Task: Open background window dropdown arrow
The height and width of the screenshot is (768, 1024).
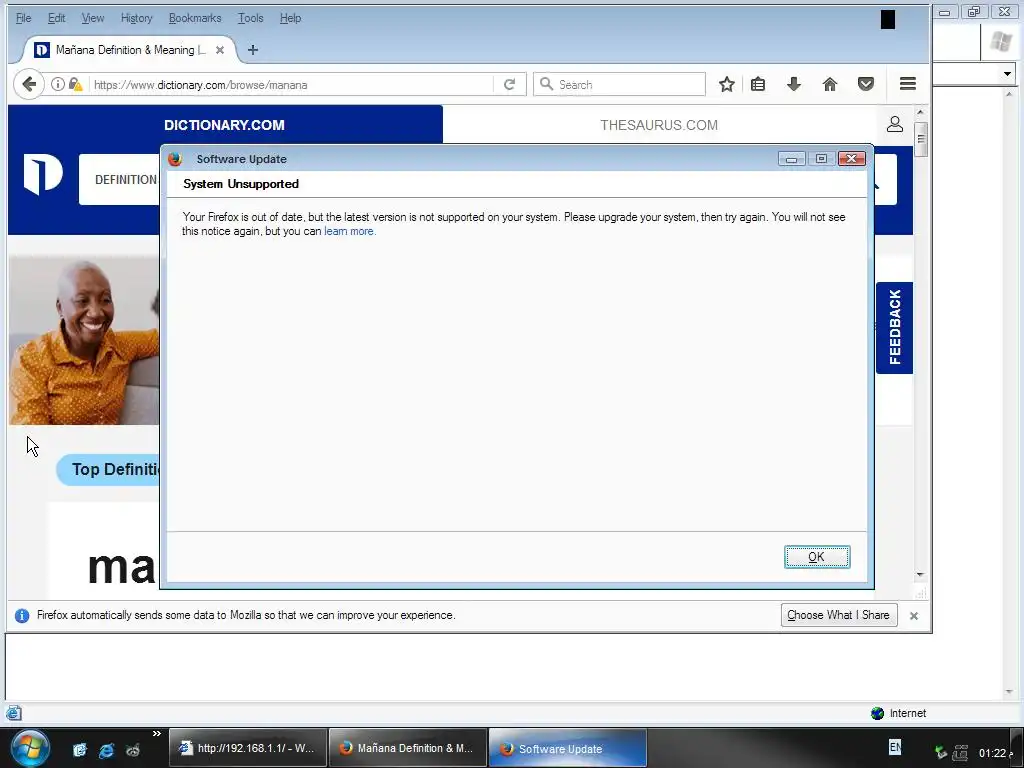Action: pyautogui.click(x=1007, y=74)
